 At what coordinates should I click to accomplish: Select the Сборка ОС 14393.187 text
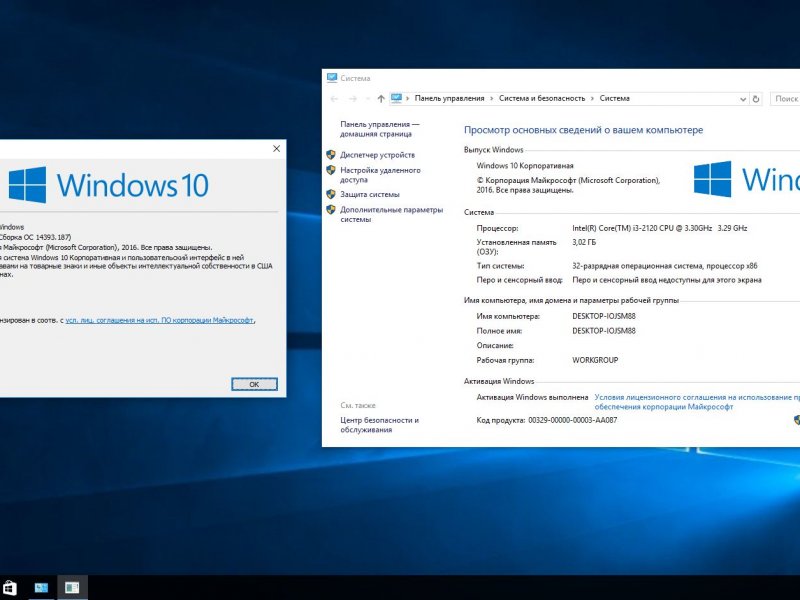(x=35, y=237)
